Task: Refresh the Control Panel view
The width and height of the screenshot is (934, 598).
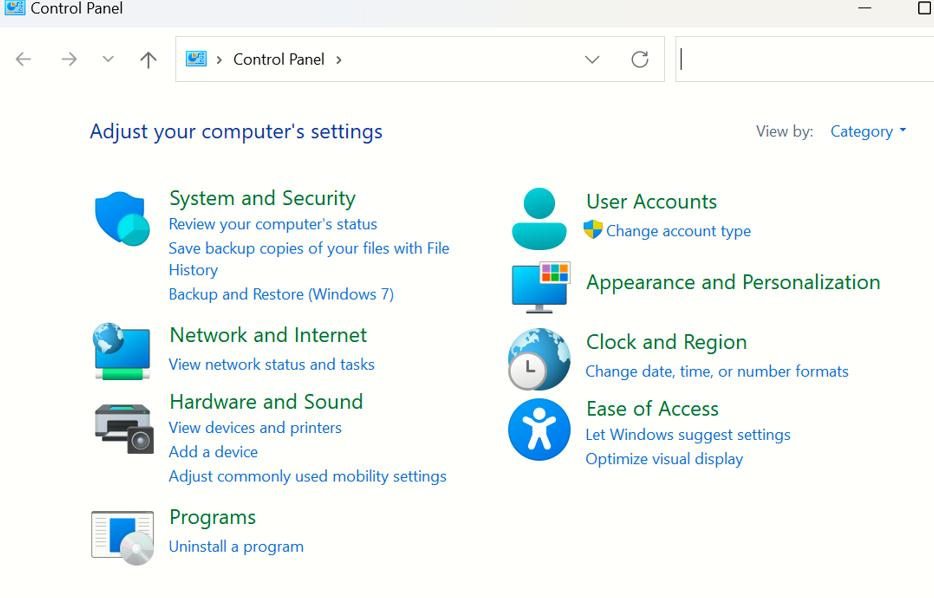Action: (640, 60)
